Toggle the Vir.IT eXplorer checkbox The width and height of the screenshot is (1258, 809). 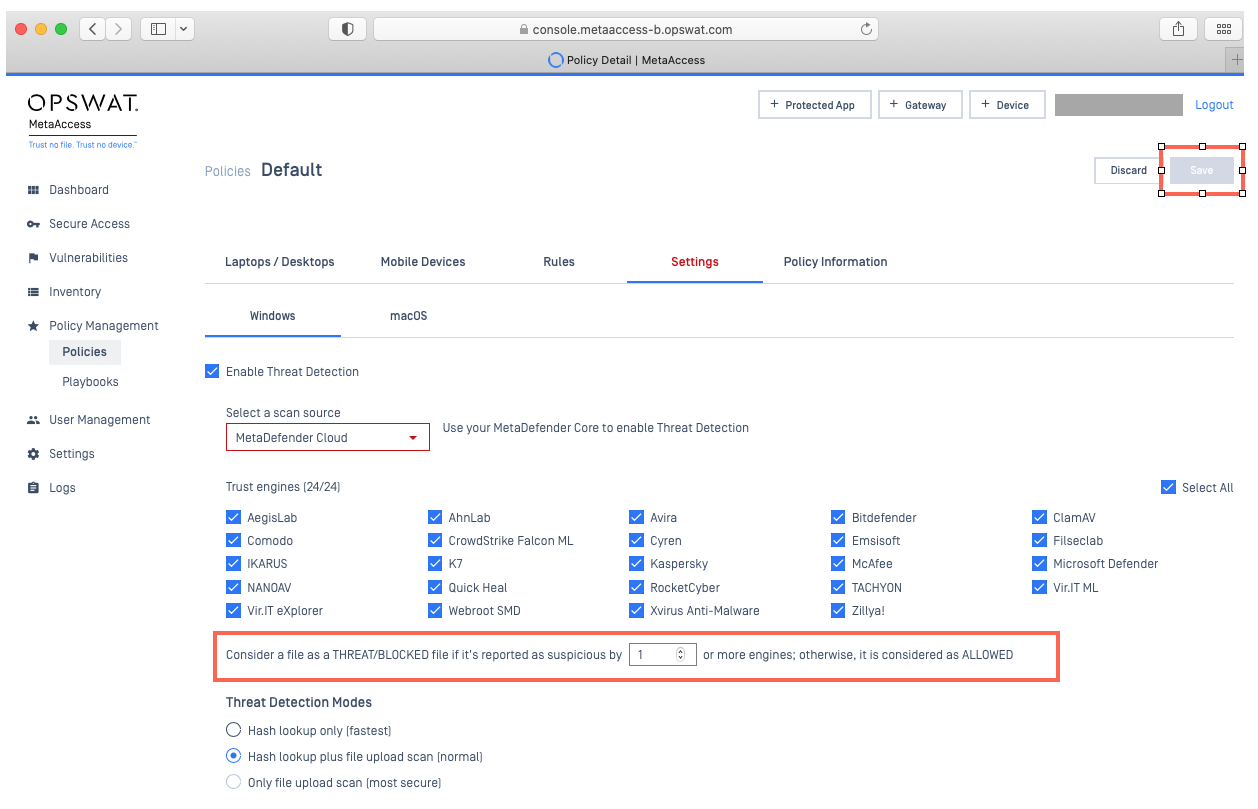(233, 611)
